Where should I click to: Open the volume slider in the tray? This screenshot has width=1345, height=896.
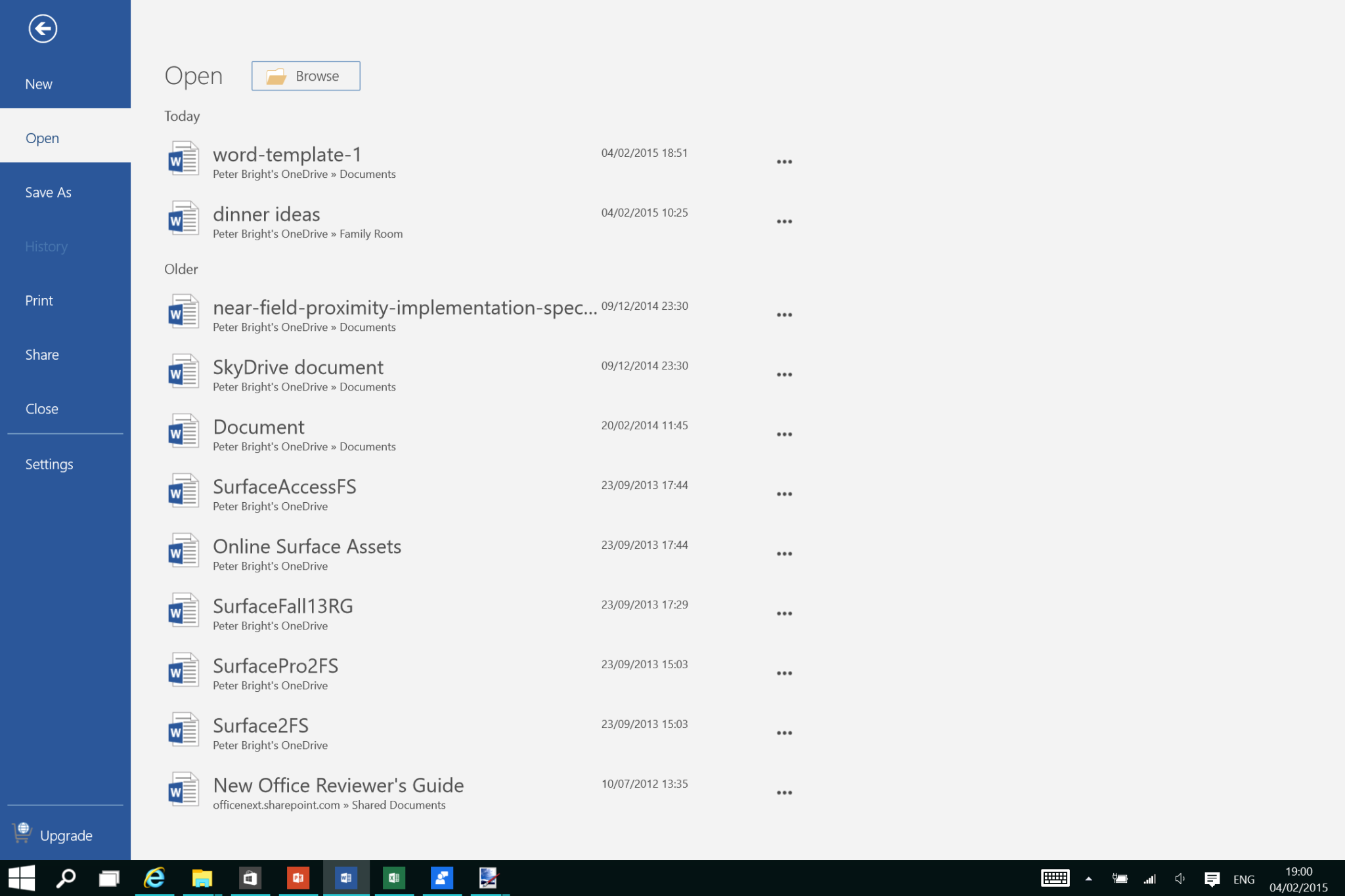point(1180,878)
